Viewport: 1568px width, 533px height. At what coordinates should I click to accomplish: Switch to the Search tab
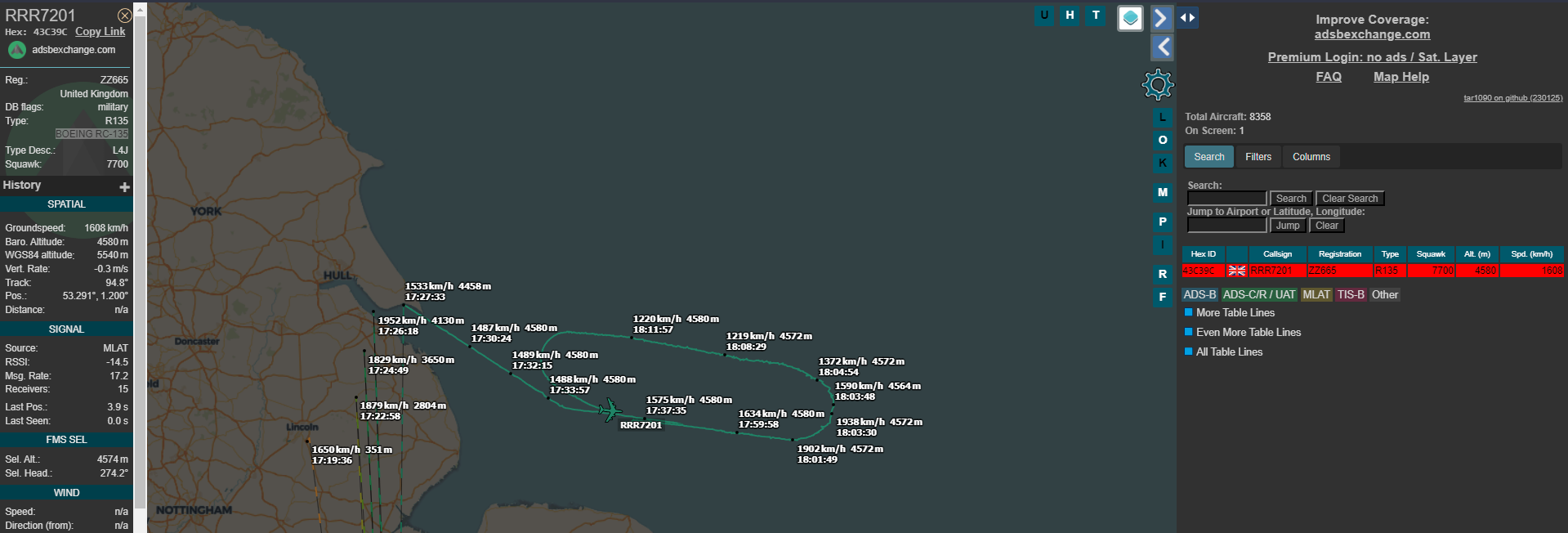coord(1209,157)
